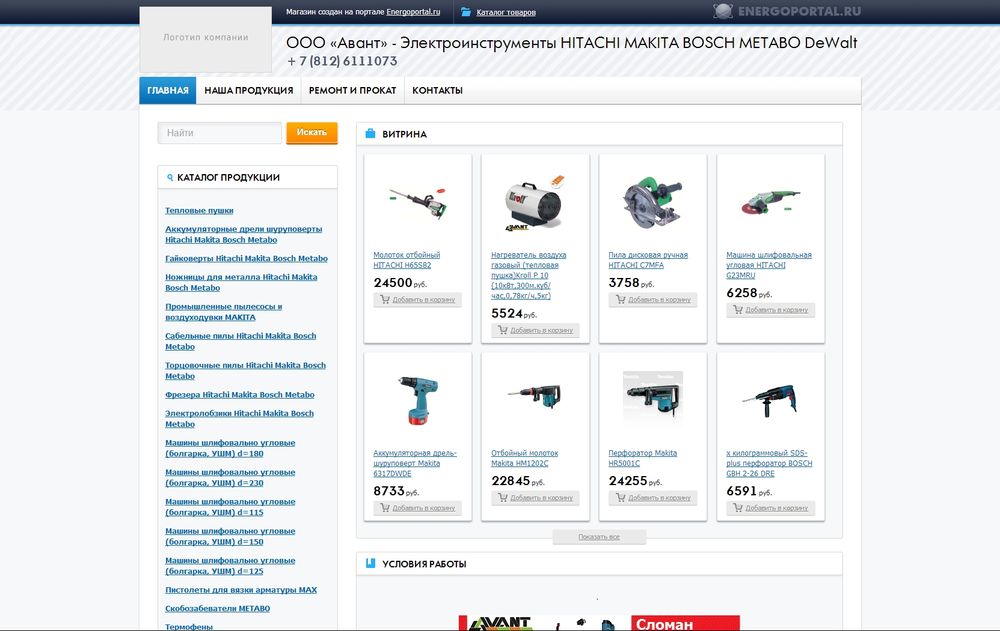Viewport: 1000px width, 631px height.
Task: Open Фрезера Hitachi Makita Bosch Metabo
Action: (240, 395)
